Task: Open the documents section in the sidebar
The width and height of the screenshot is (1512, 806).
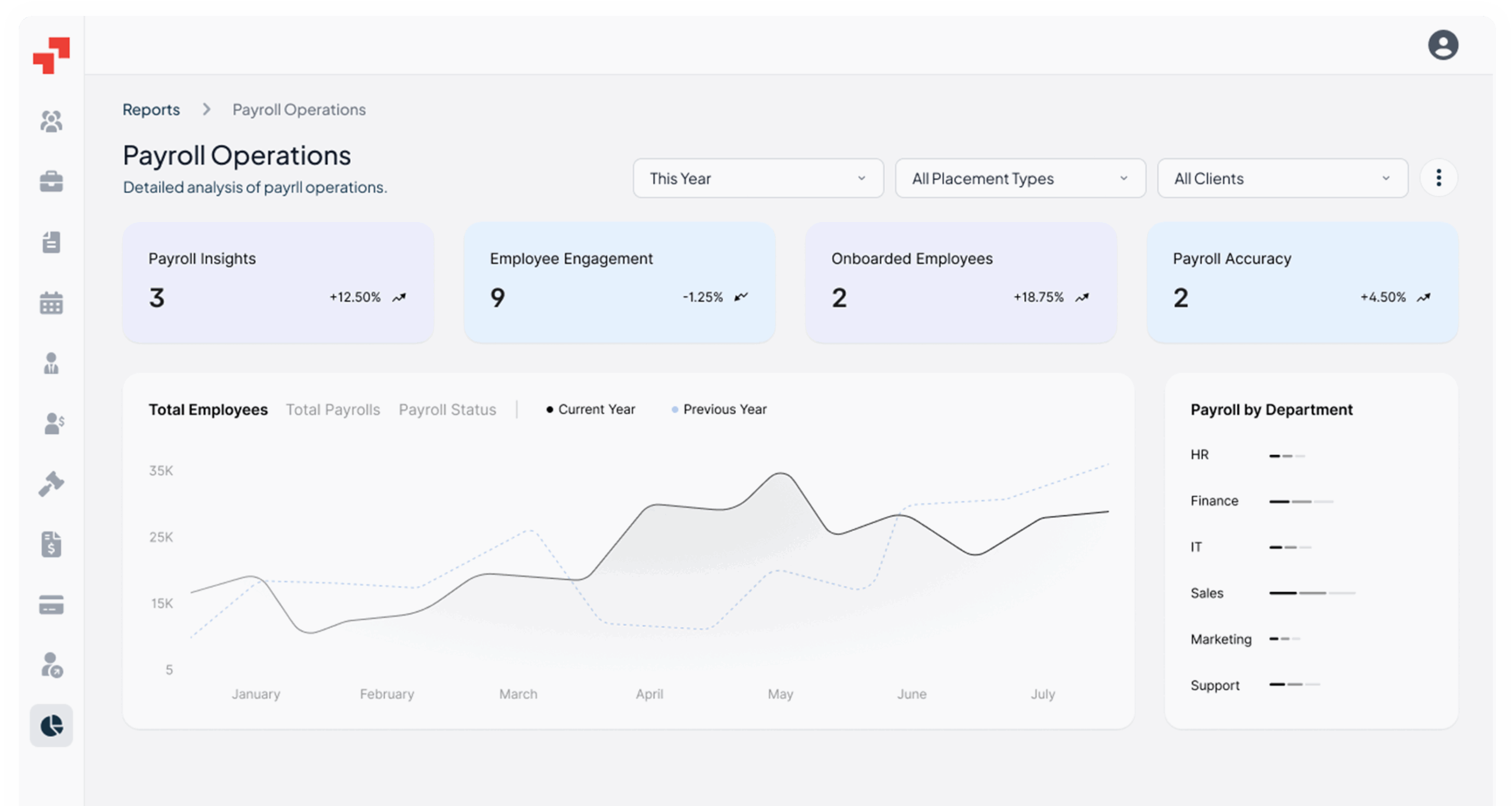Action: tap(51, 242)
